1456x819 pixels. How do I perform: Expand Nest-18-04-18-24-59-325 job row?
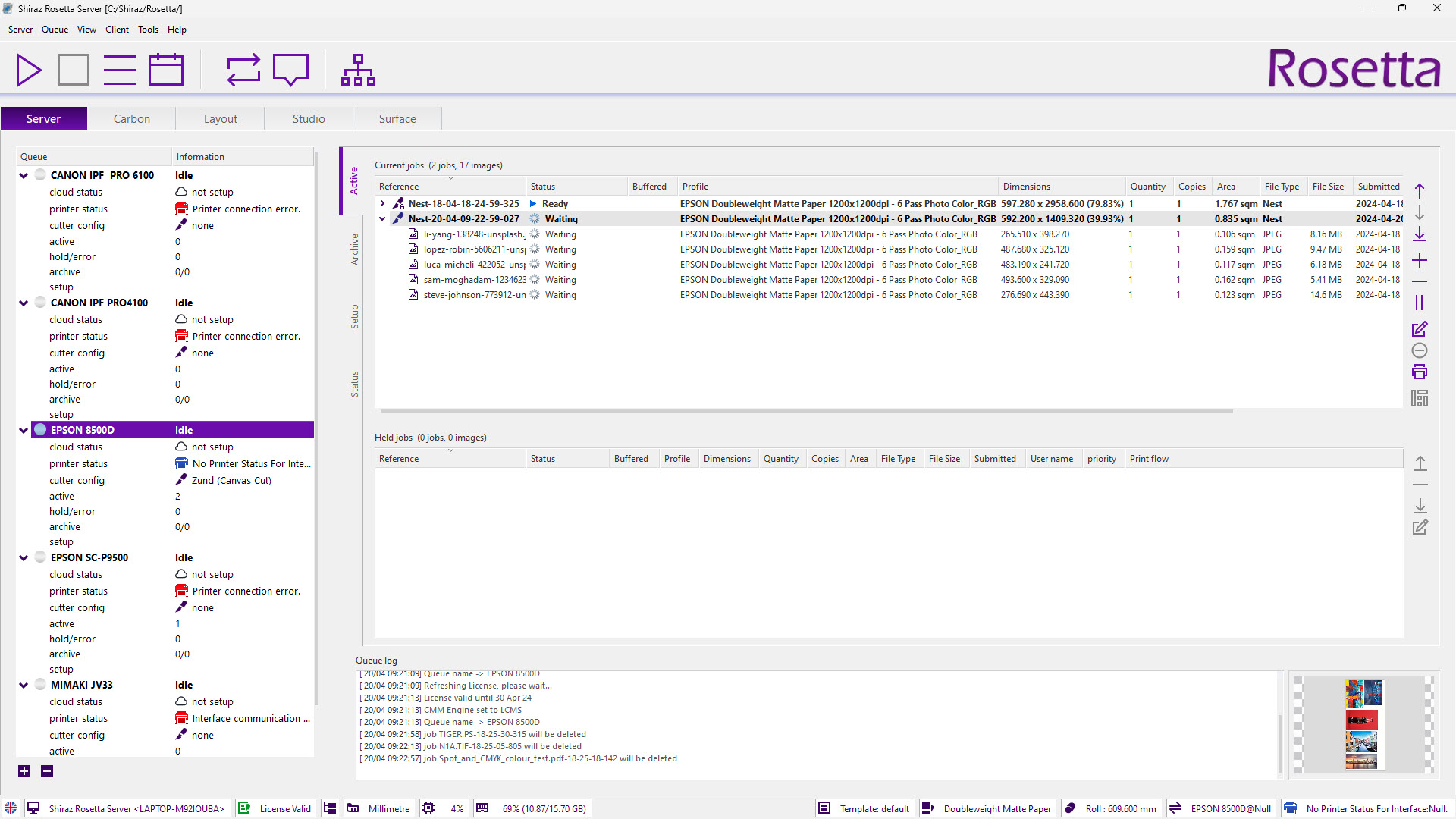click(382, 203)
